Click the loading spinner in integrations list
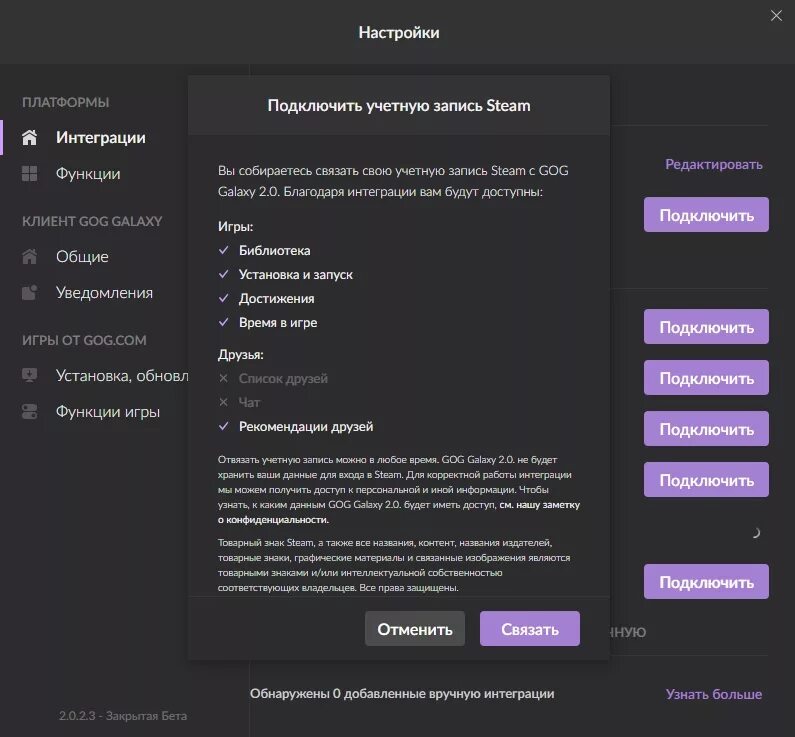Image resolution: width=795 pixels, height=737 pixels. click(x=755, y=533)
